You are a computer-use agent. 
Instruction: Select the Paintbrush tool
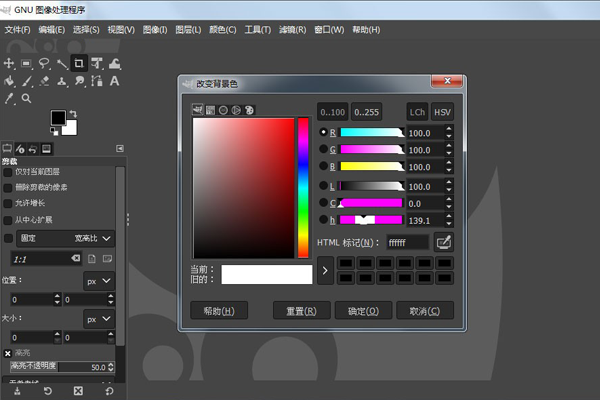point(26,81)
